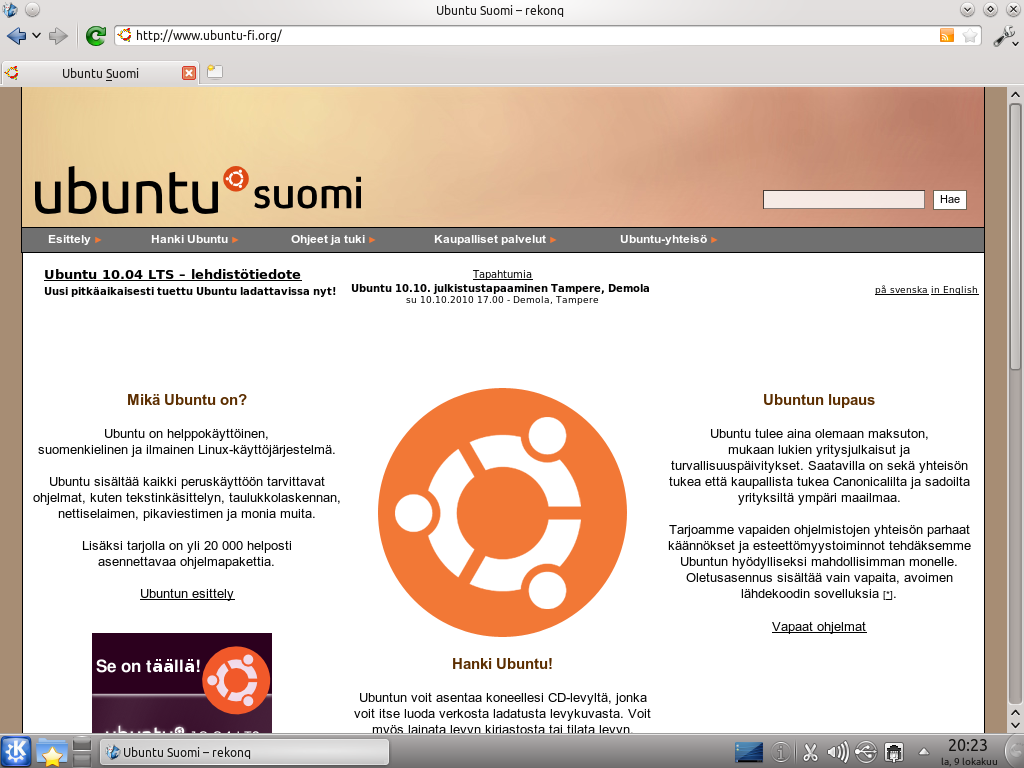Show hidden system tray icons
The width and height of the screenshot is (1024, 768).
coord(923,751)
